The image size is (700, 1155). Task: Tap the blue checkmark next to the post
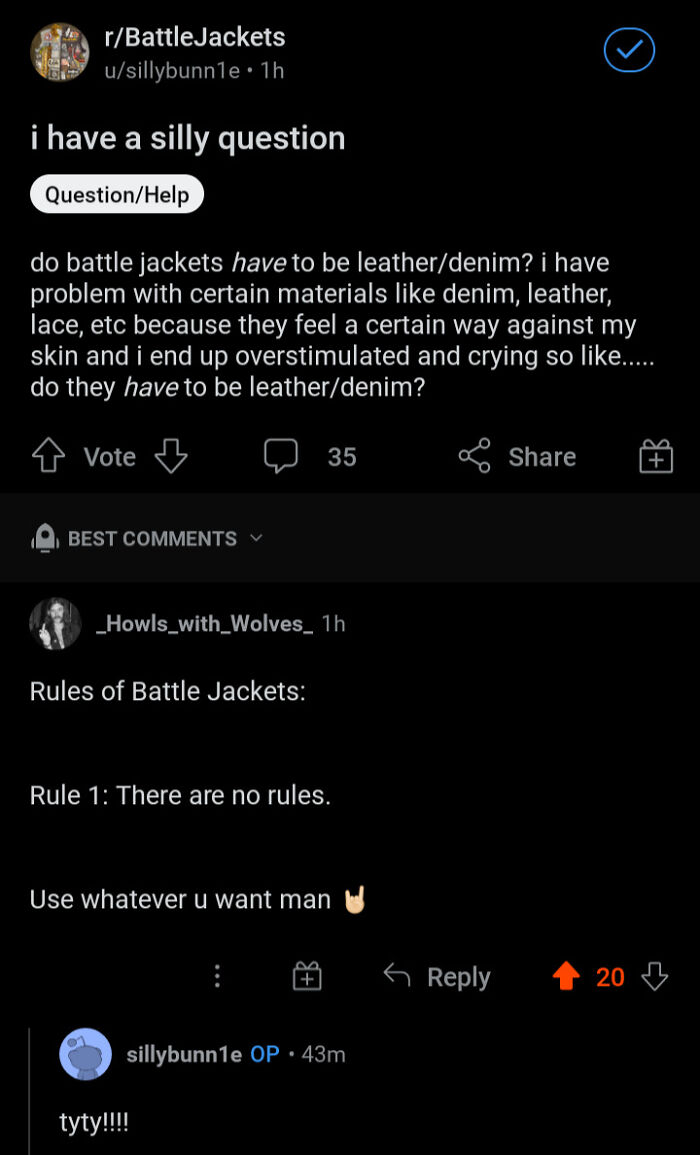point(629,50)
